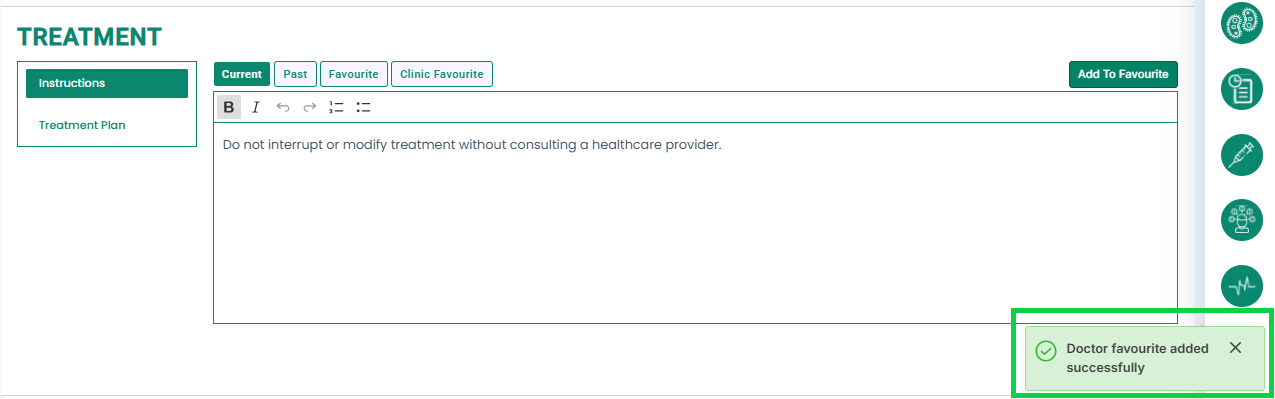
Task: Switch to the Past tab
Action: (295, 74)
